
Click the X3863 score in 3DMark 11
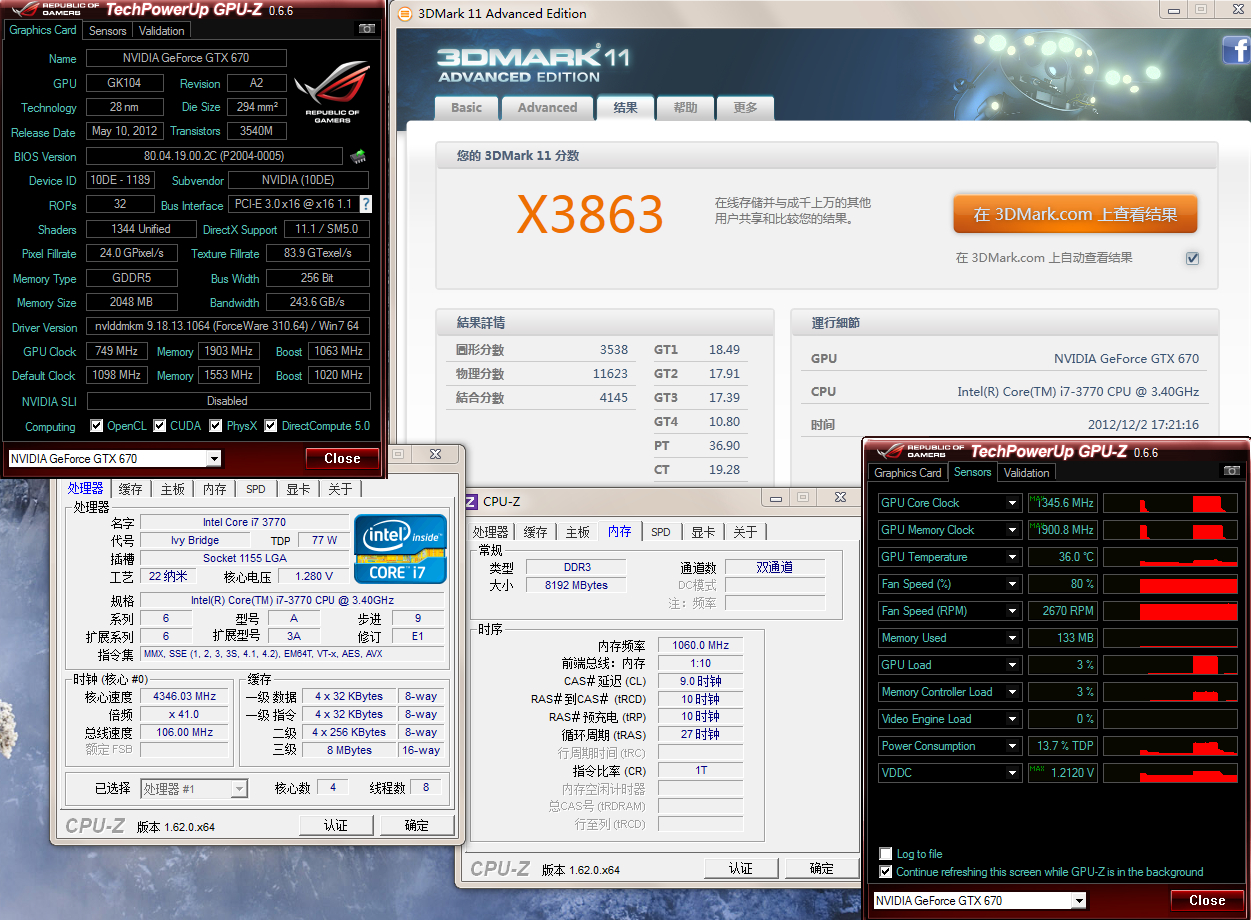[590, 214]
